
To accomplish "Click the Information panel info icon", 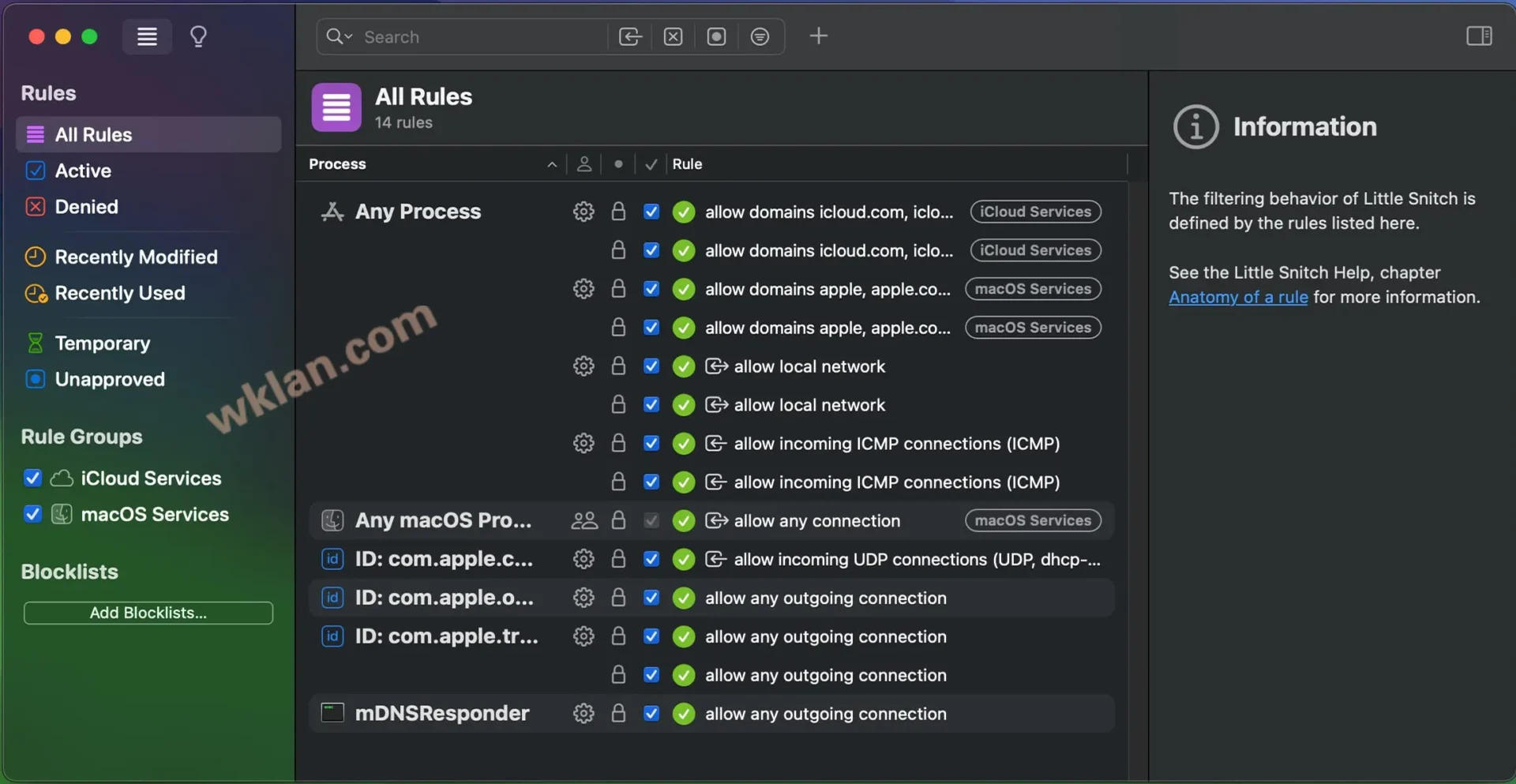I will (1195, 126).
